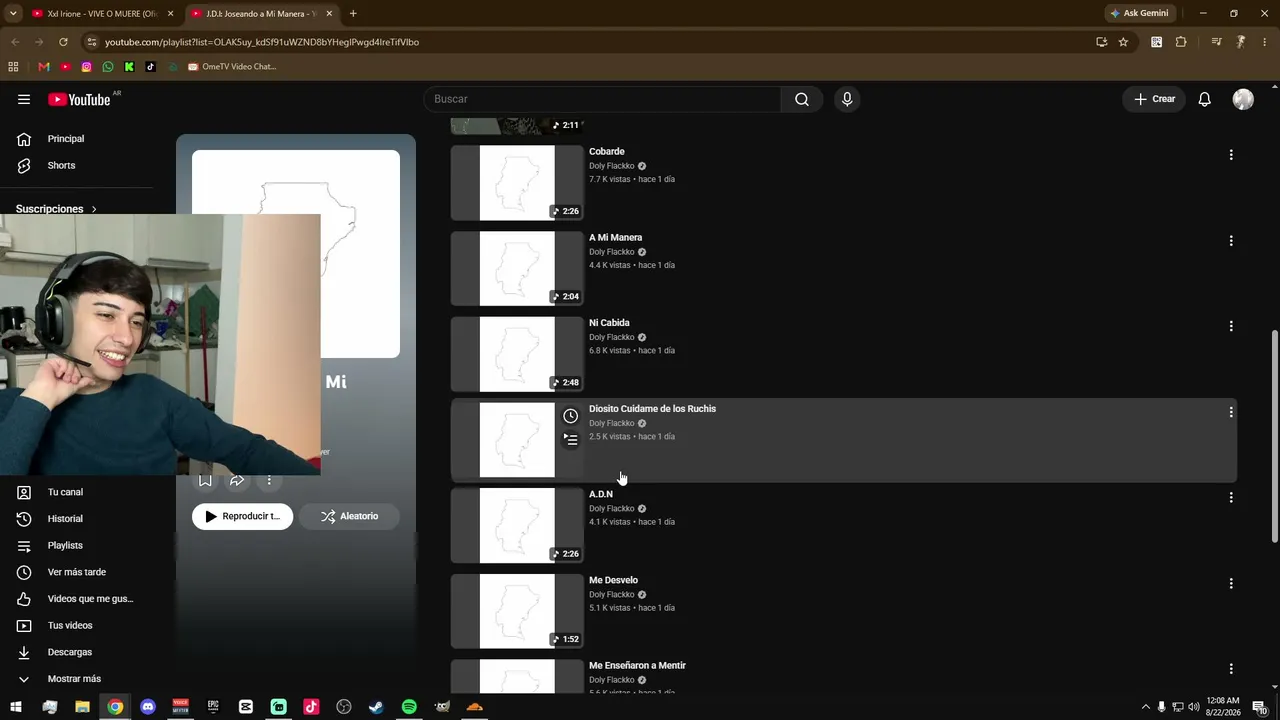This screenshot has width=1280, height=720.
Task: Open OBS Studio from the taskbar
Action: 344,707
